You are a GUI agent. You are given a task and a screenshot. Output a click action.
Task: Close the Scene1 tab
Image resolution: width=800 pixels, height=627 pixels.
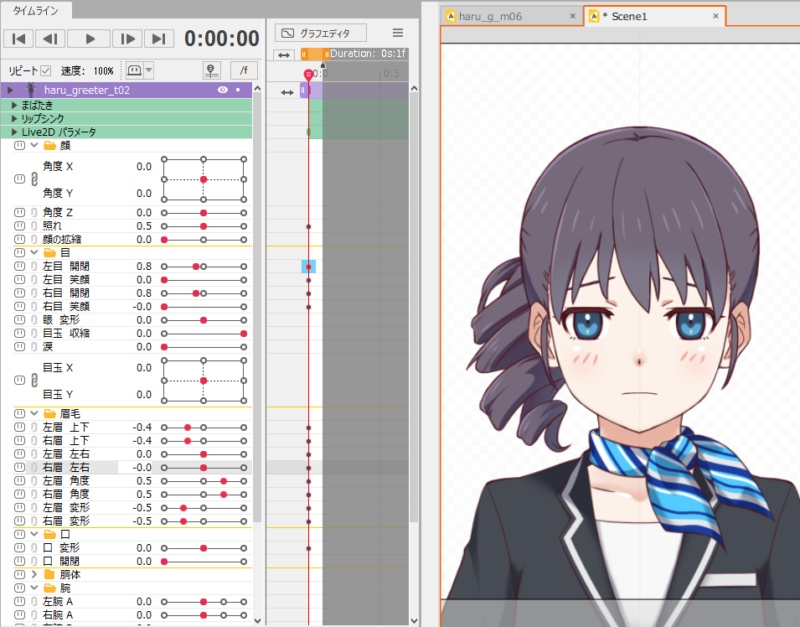(x=716, y=16)
